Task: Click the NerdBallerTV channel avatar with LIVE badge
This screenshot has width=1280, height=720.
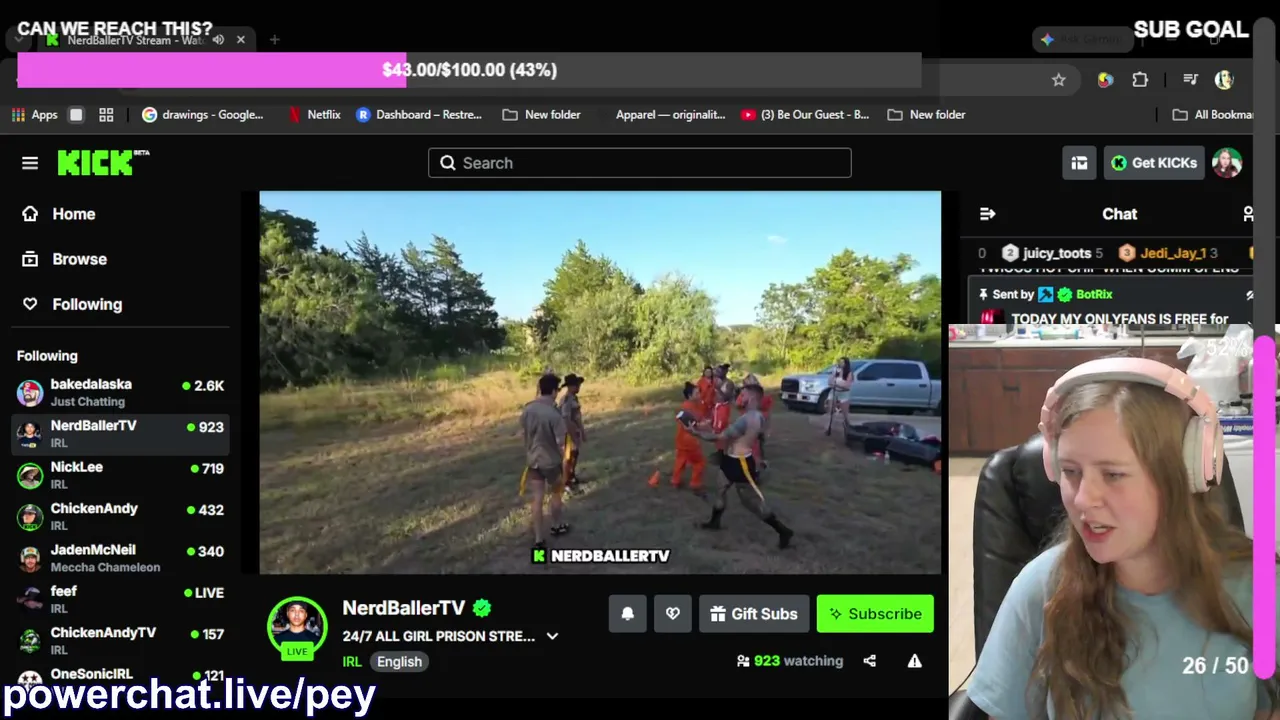Action: (297, 628)
